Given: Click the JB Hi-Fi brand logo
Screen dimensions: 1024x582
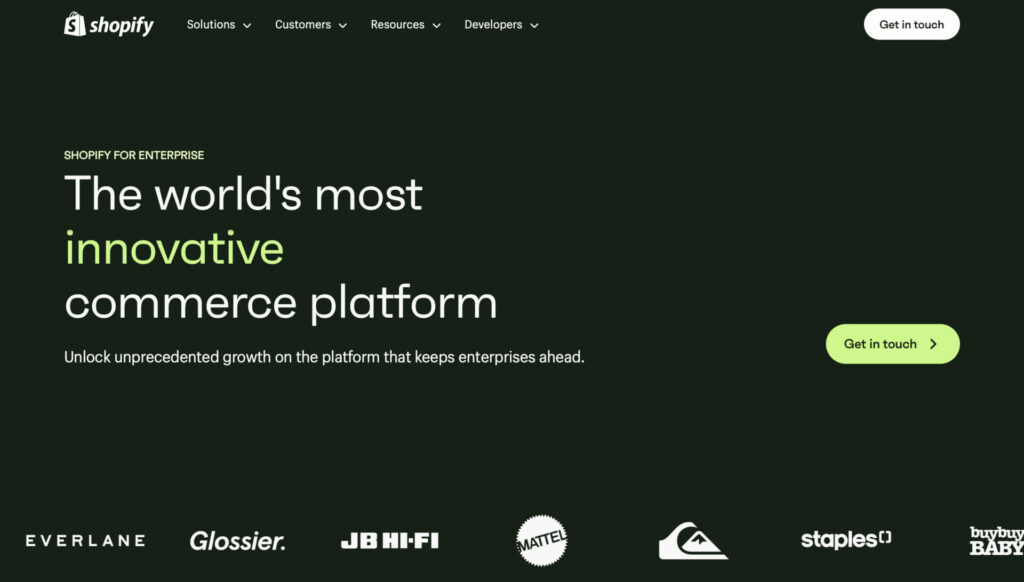Looking at the screenshot, I should 390,541.
